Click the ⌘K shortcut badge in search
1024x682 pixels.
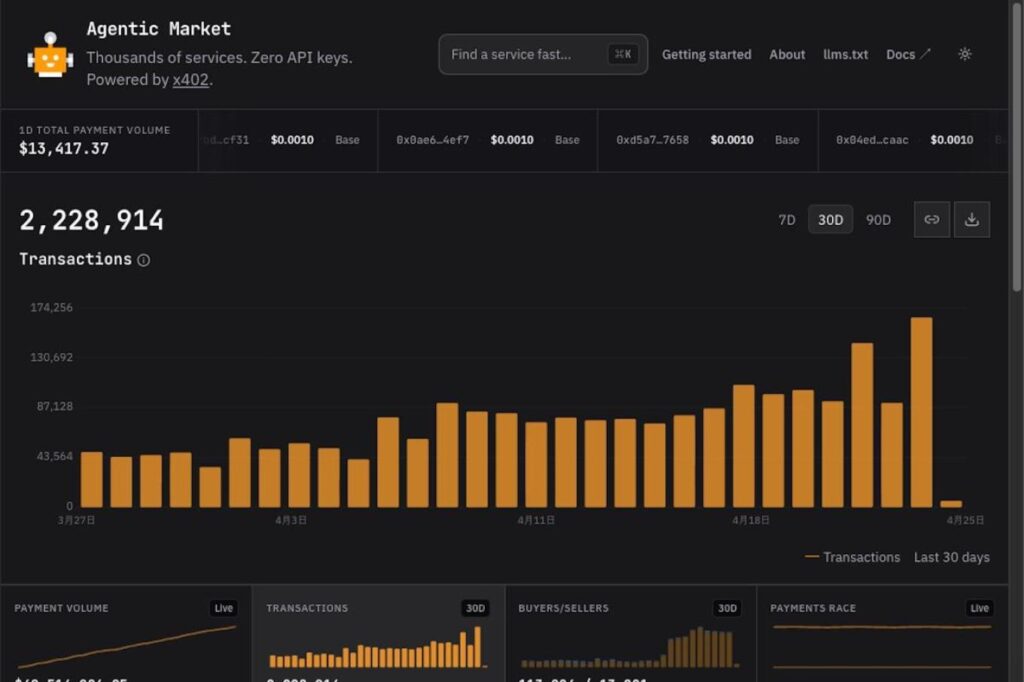pos(622,54)
